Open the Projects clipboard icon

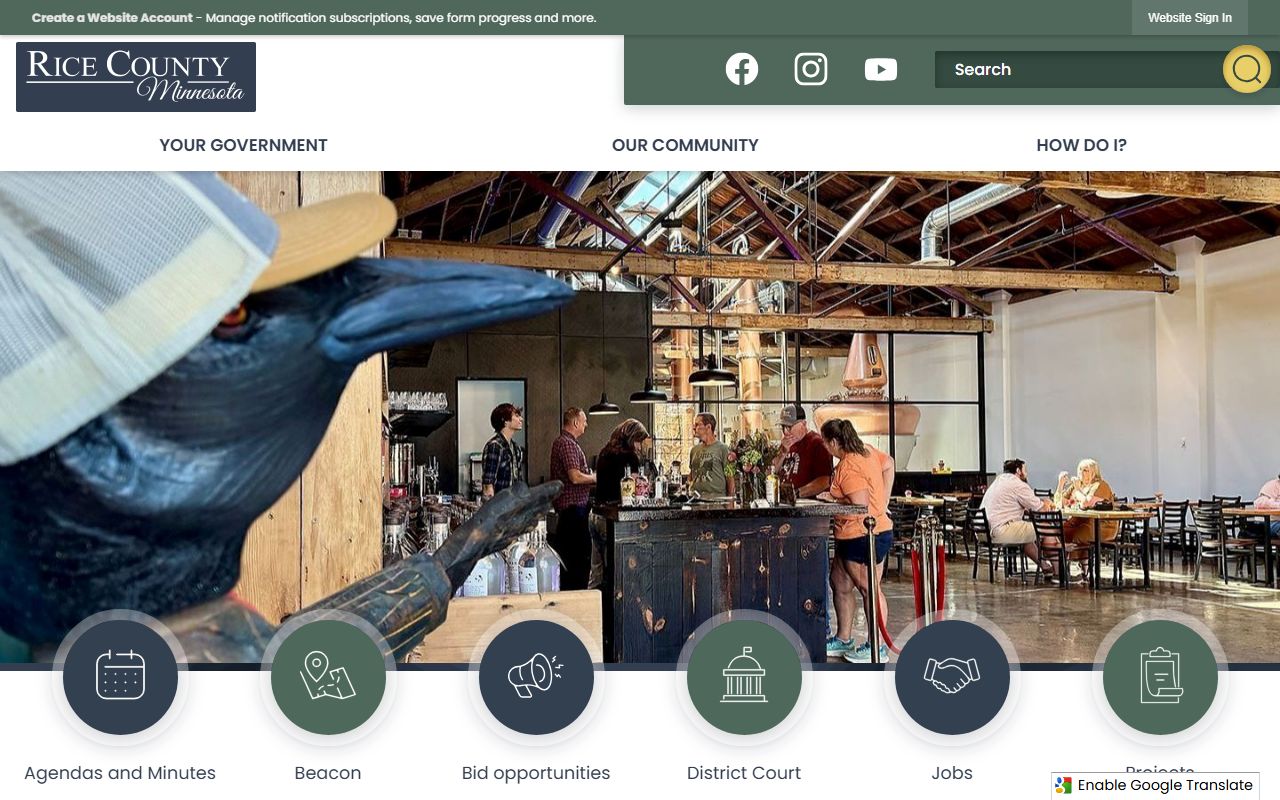[x=1160, y=677]
